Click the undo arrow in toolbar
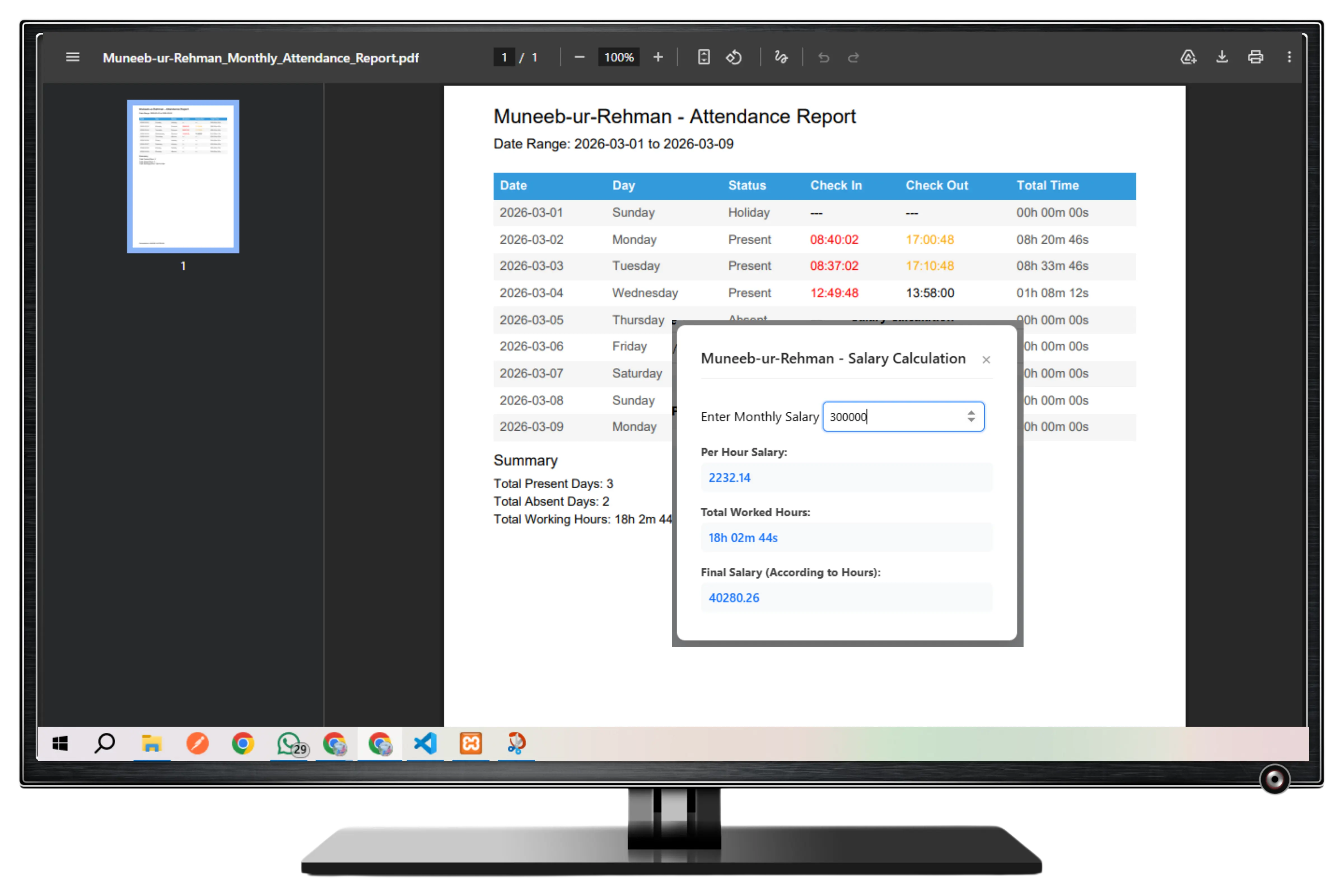 point(823,57)
